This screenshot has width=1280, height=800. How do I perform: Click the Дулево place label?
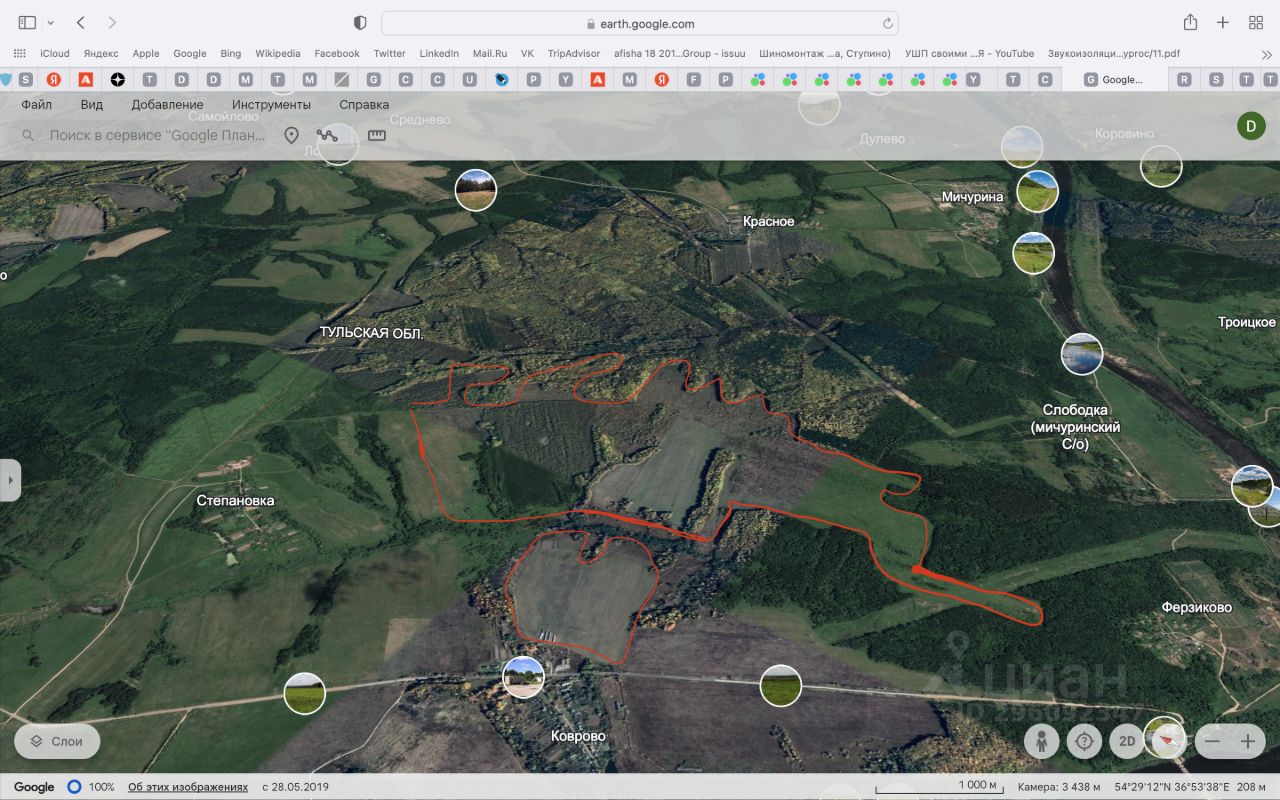tap(882, 139)
